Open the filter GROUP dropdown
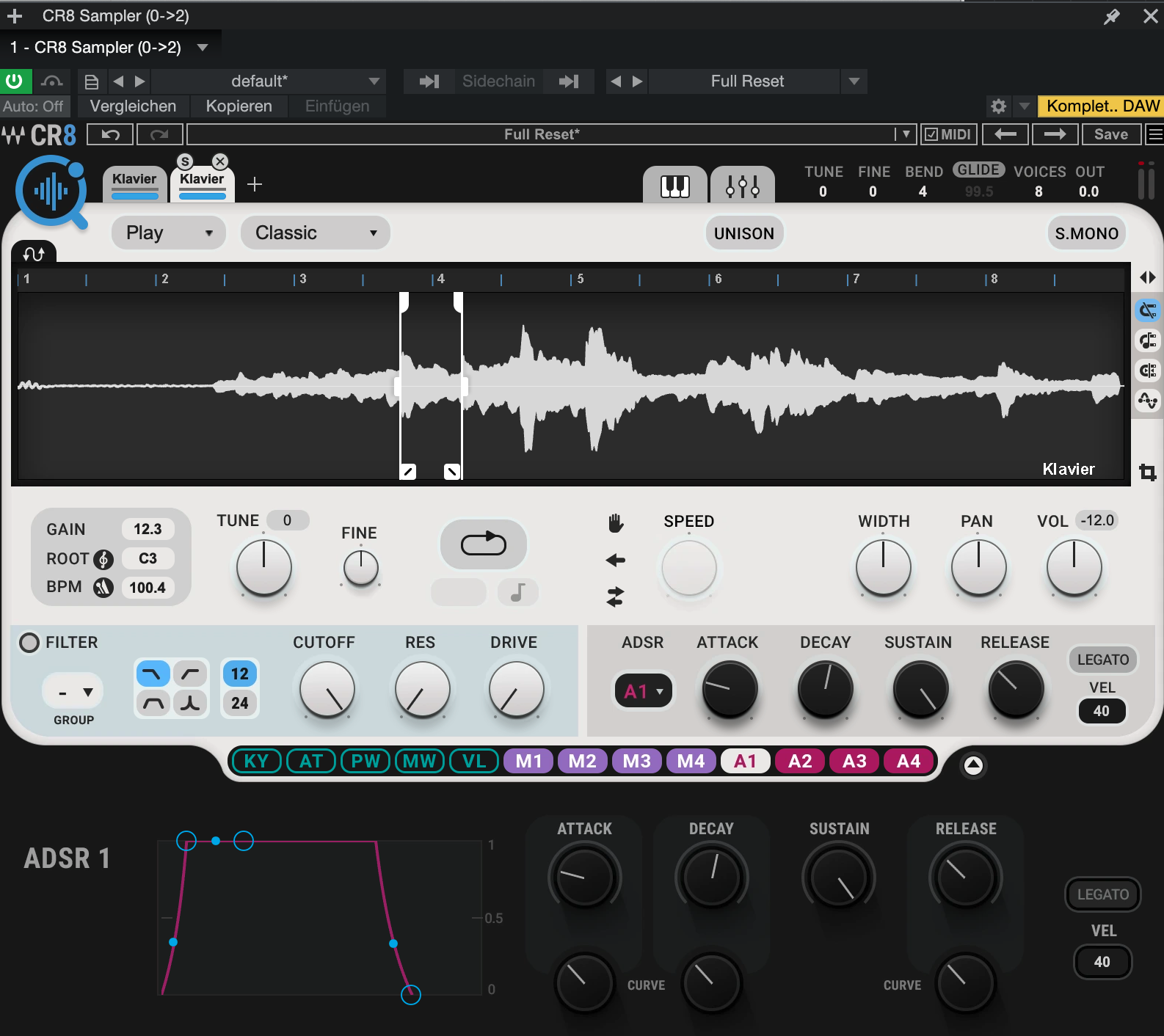This screenshot has width=1164, height=1036. [x=73, y=692]
